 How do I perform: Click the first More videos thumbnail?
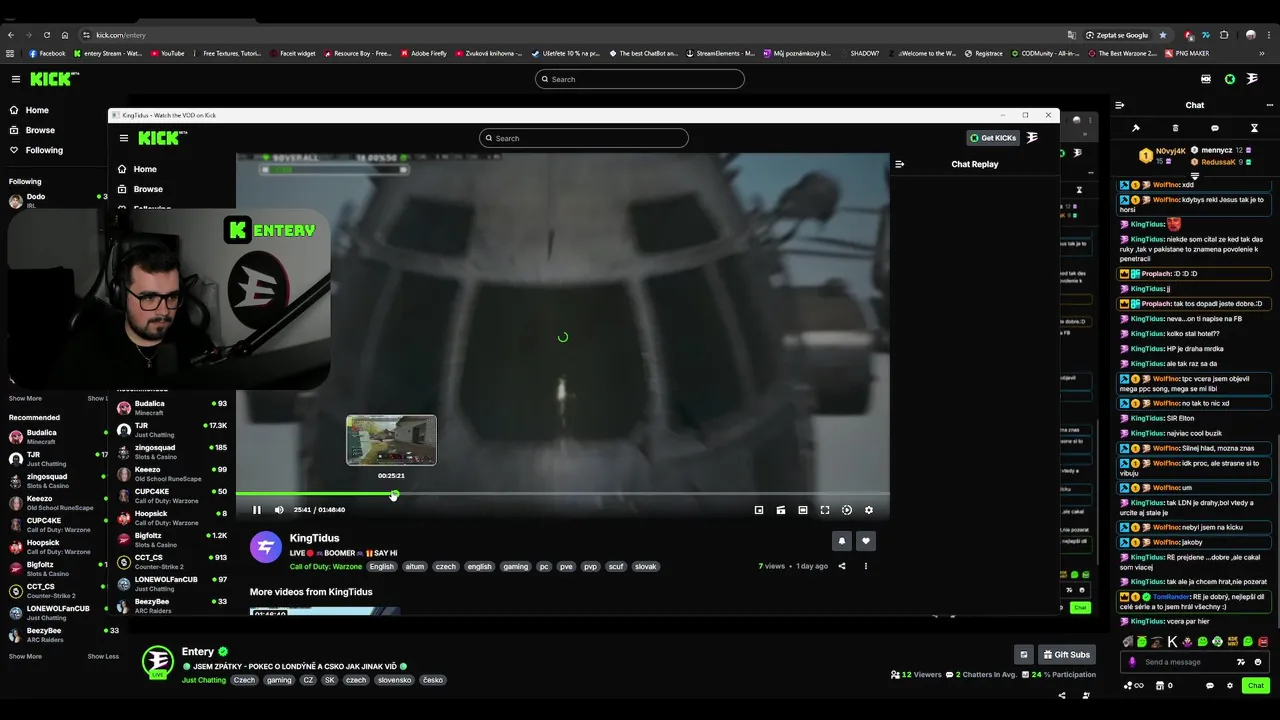[325, 611]
